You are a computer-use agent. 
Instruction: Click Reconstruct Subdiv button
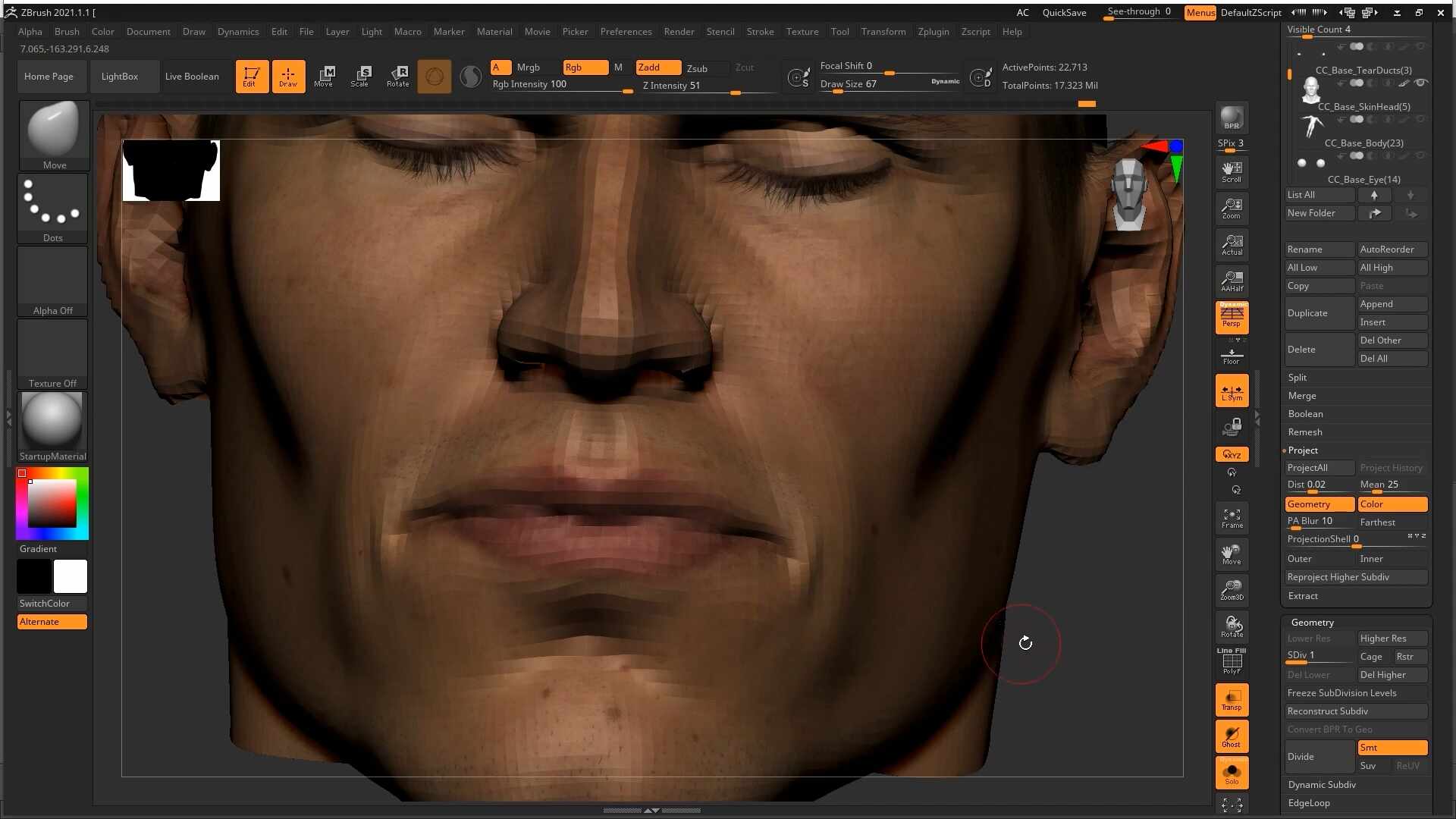(x=1357, y=711)
